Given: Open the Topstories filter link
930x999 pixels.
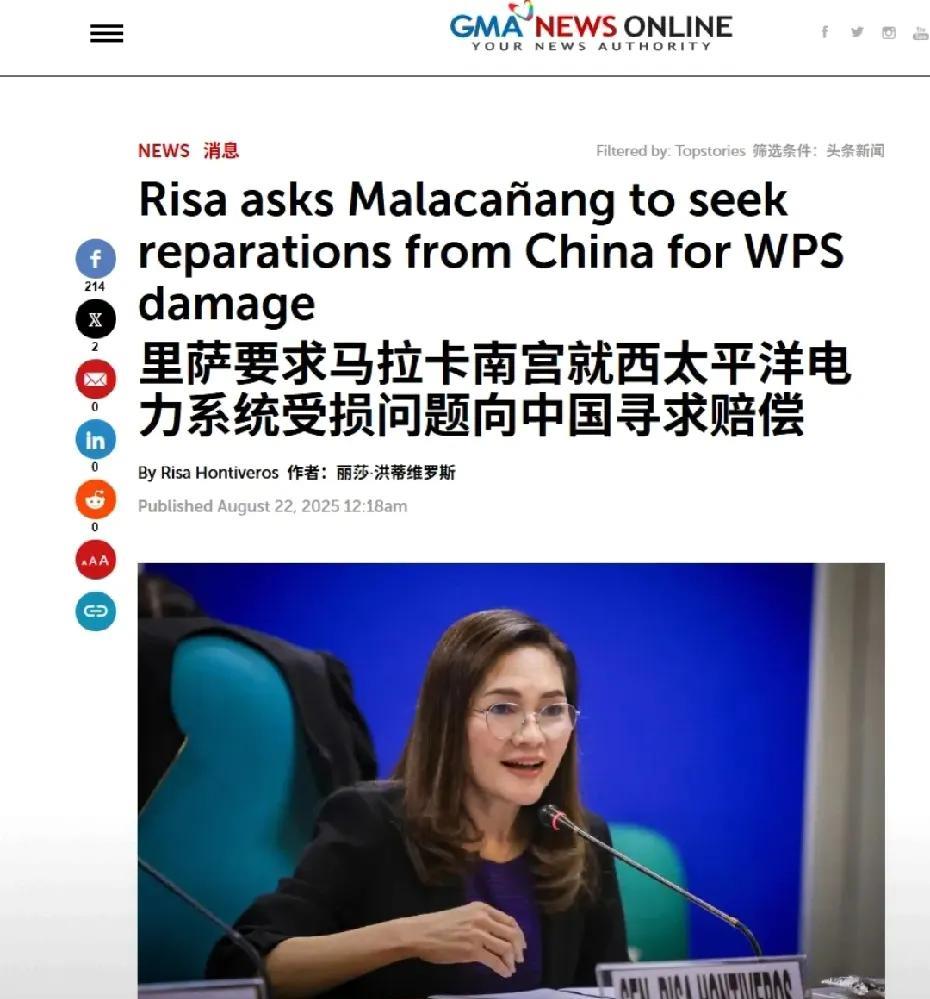Looking at the screenshot, I should click(710, 151).
